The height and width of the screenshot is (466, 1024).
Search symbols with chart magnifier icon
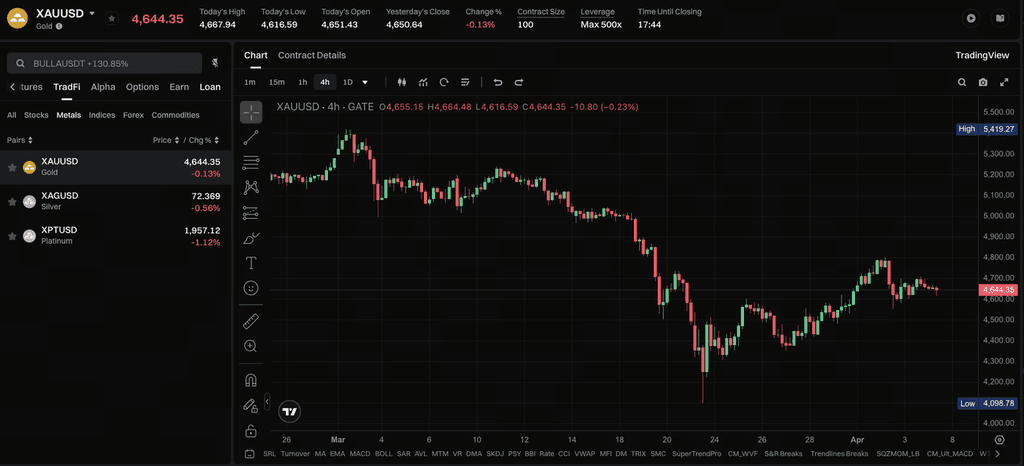pos(962,82)
